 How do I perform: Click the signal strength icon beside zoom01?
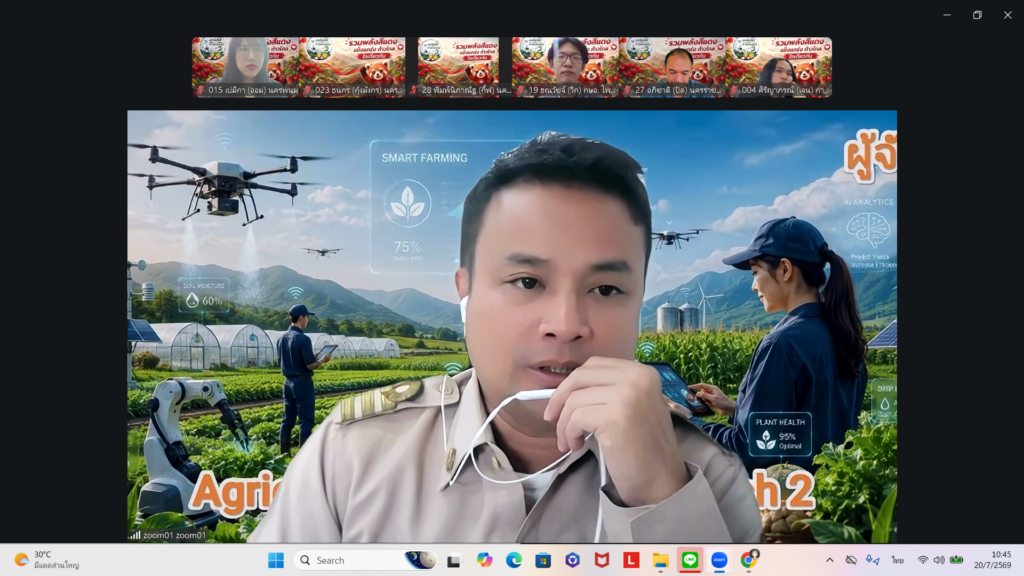(135, 535)
